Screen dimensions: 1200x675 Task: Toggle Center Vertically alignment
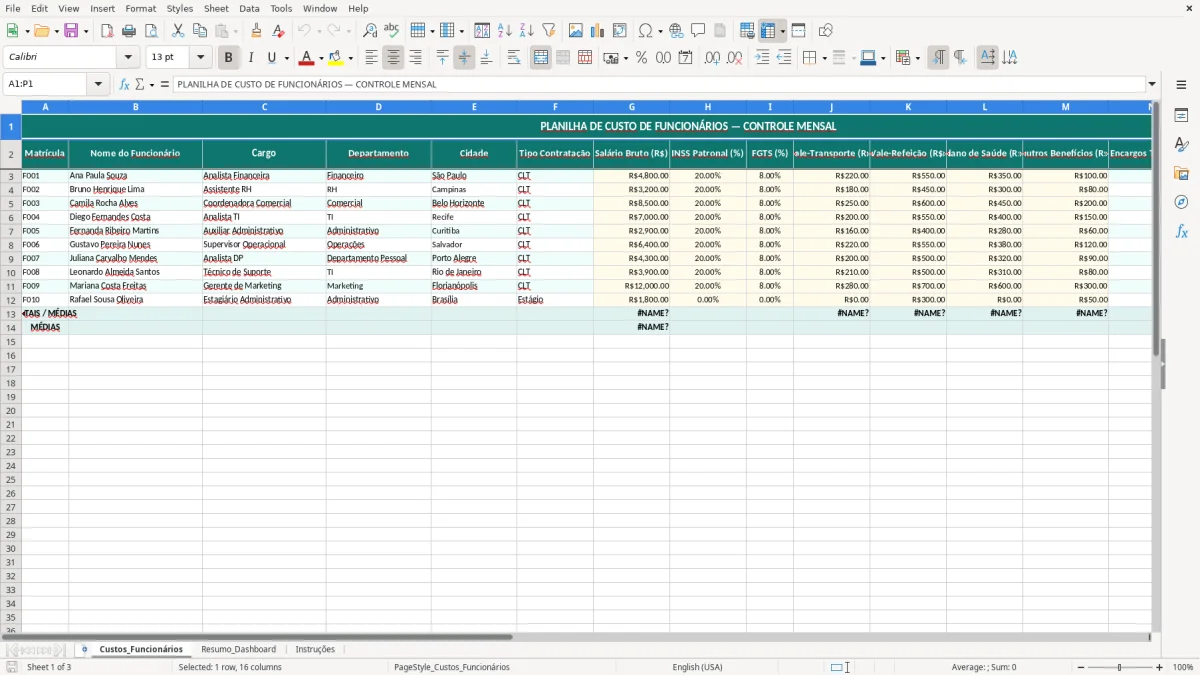[x=464, y=58]
